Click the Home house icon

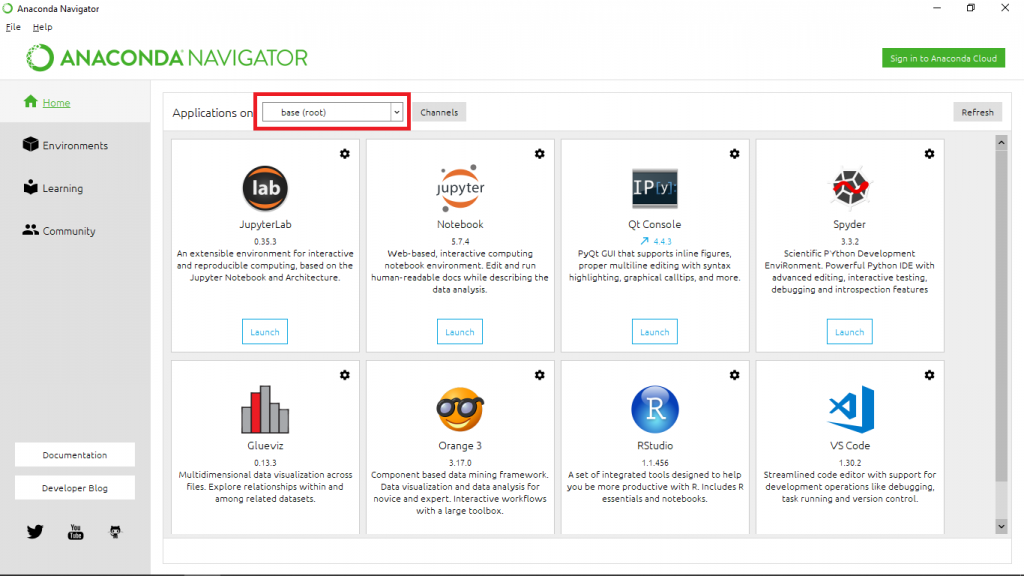click(x=30, y=101)
